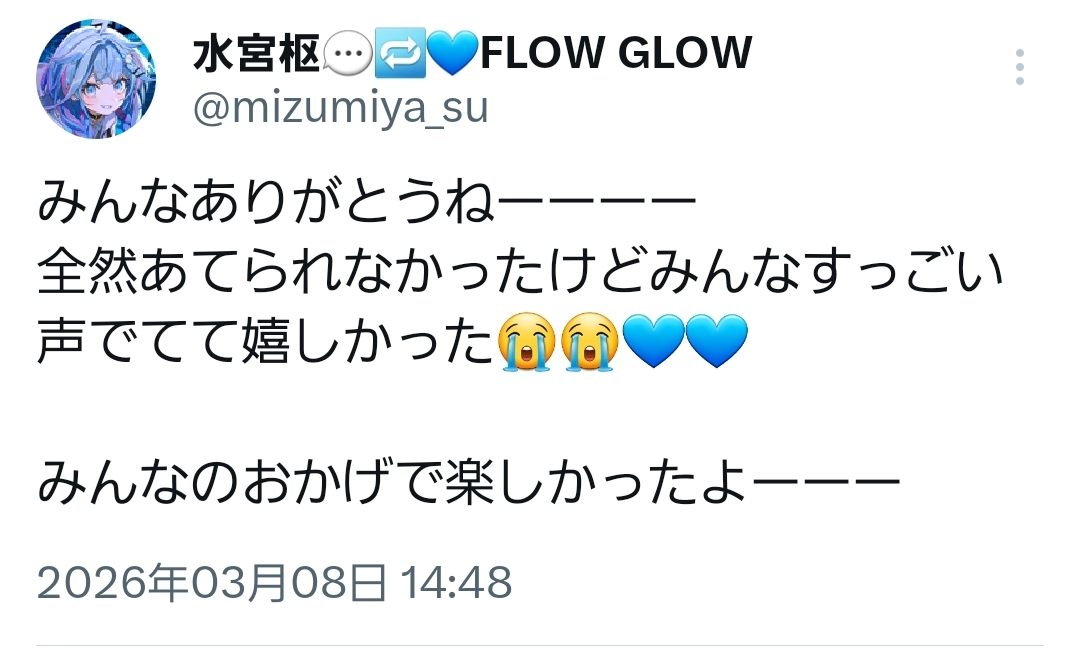
Task: Click the line starting 全然あてられなかった
Action: click(x=520, y=271)
